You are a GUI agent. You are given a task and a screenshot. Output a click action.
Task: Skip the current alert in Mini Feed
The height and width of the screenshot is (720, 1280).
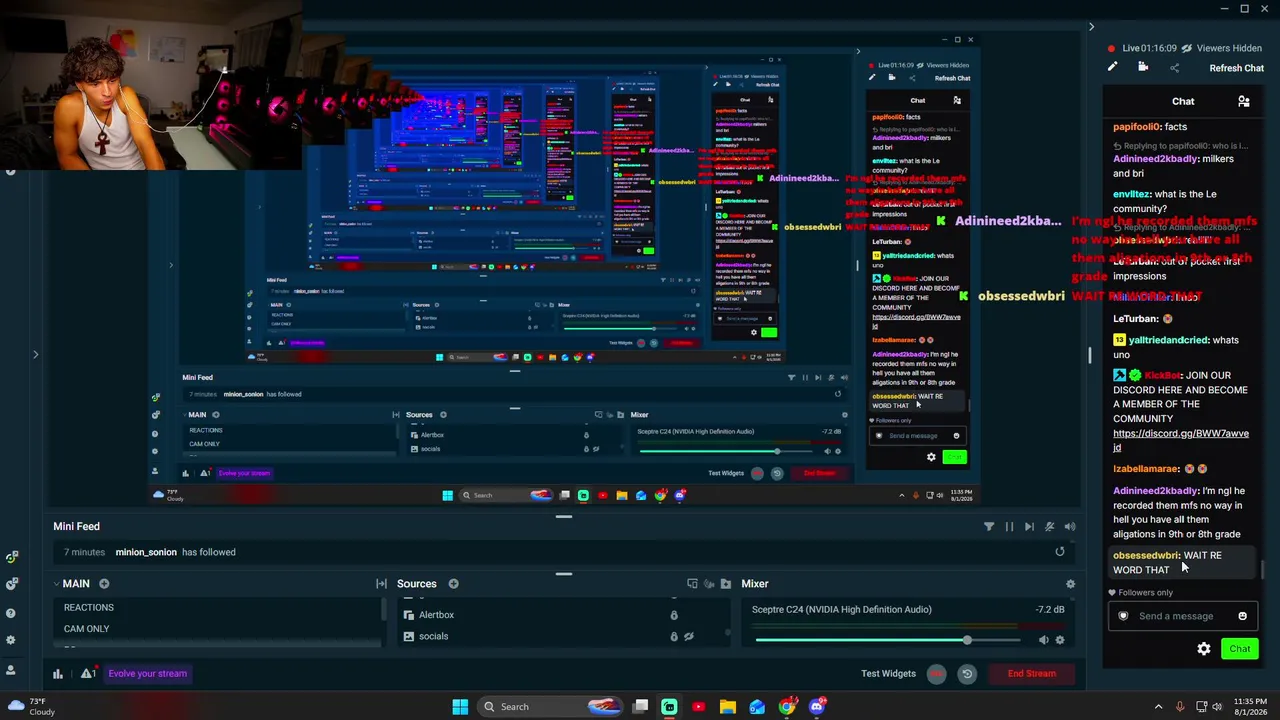point(1029,526)
